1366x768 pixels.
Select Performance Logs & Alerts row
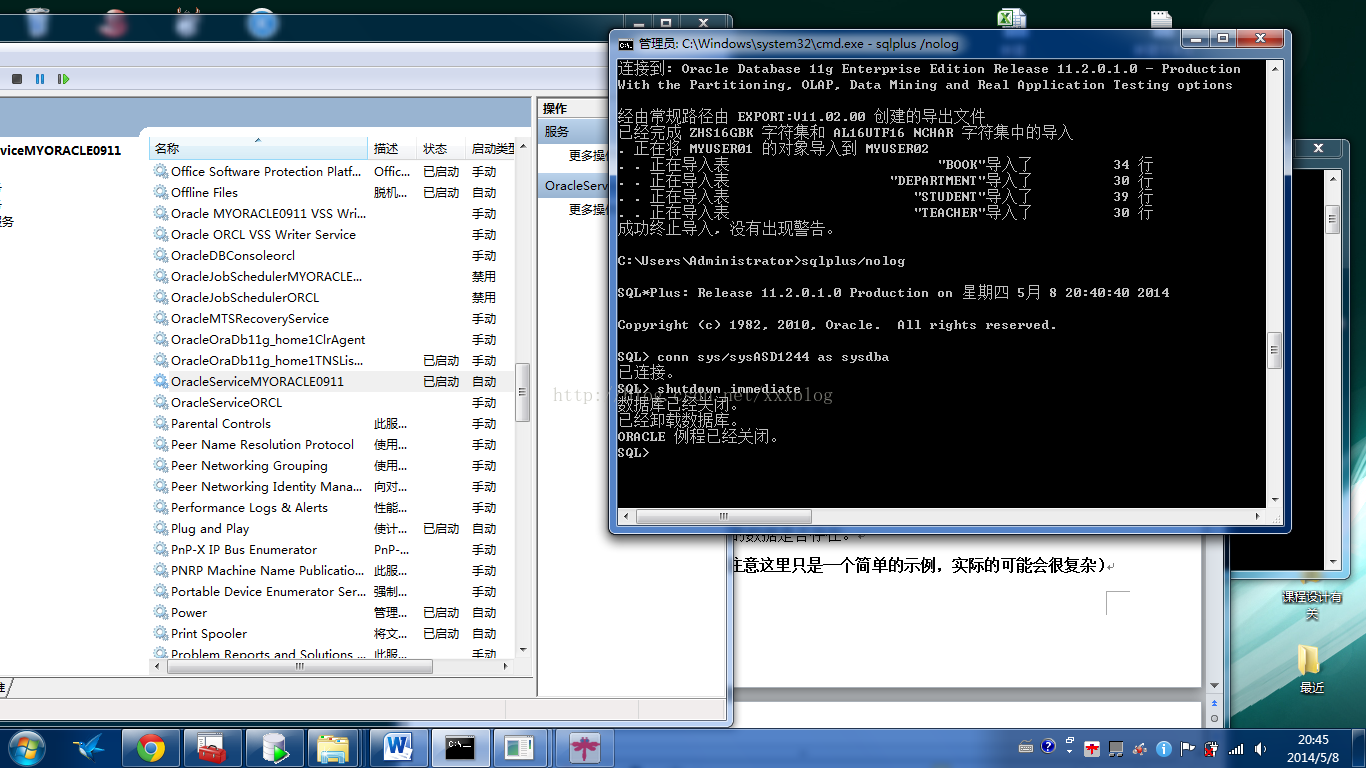coord(332,507)
